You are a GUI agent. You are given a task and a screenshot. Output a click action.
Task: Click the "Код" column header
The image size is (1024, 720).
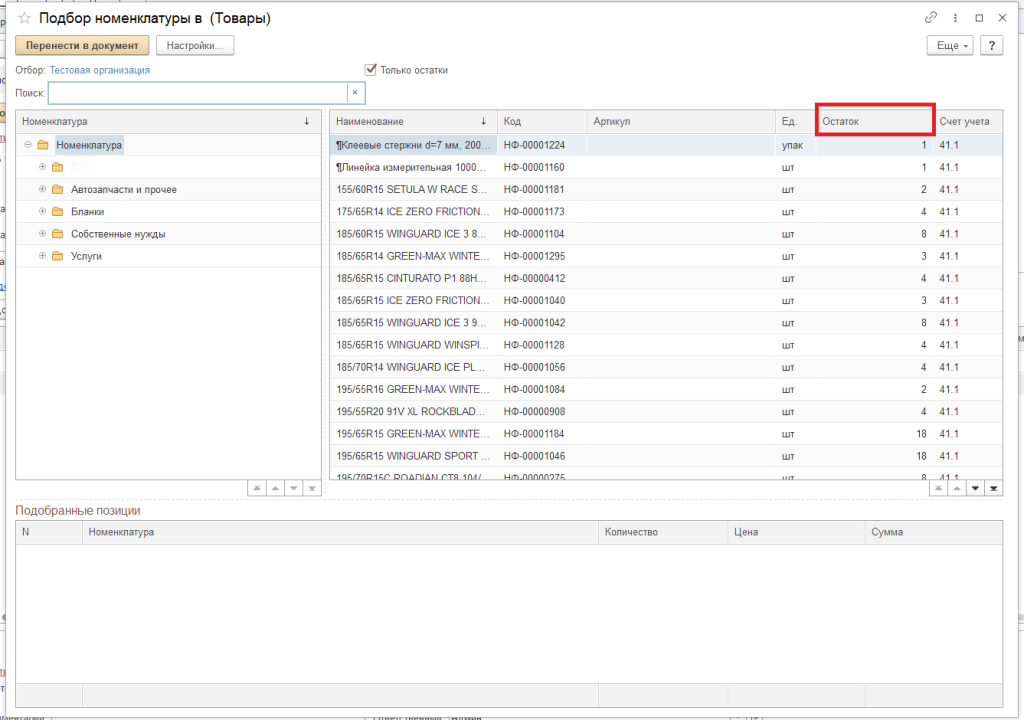coord(541,121)
